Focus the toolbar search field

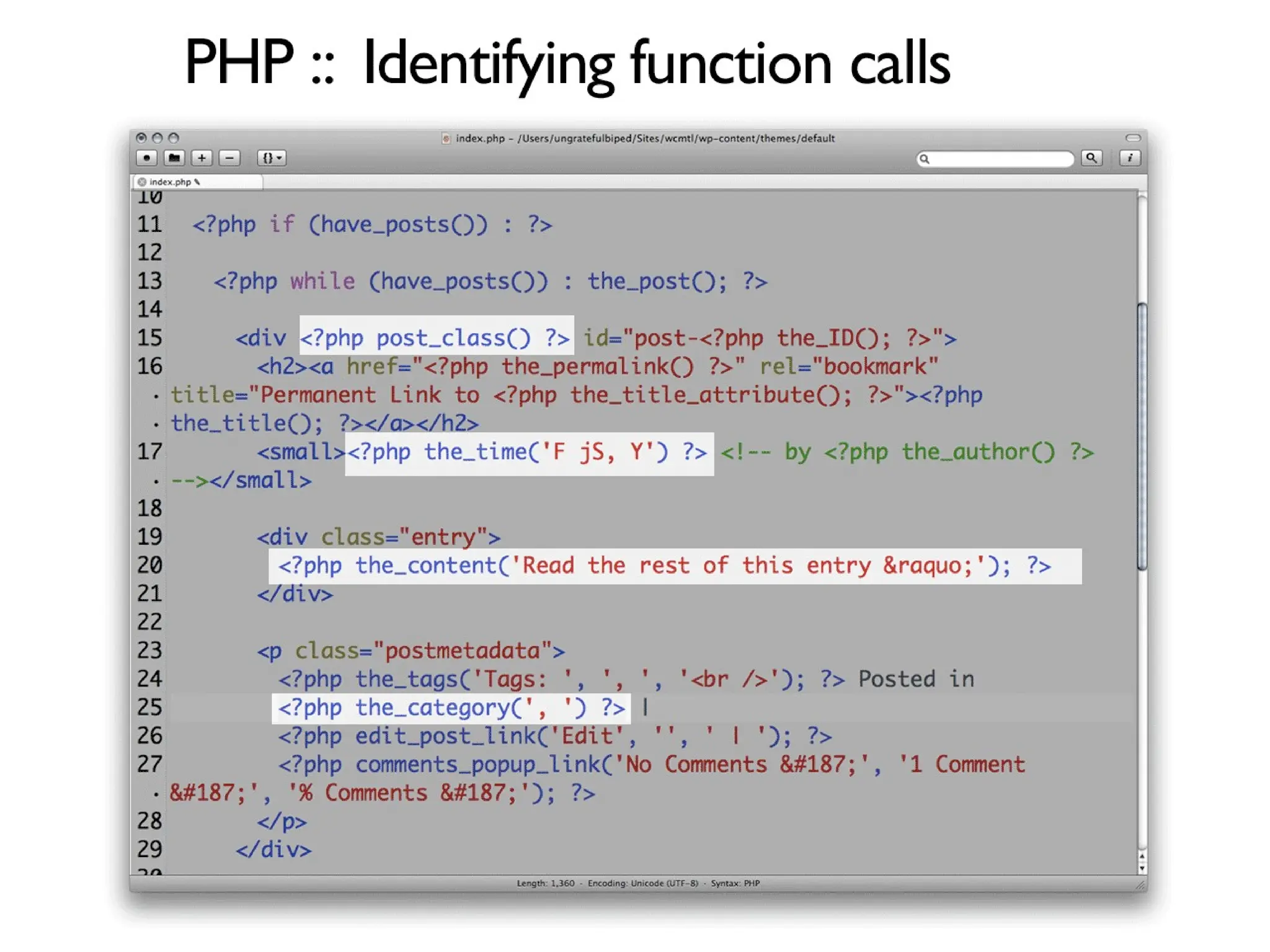[x=995, y=159]
